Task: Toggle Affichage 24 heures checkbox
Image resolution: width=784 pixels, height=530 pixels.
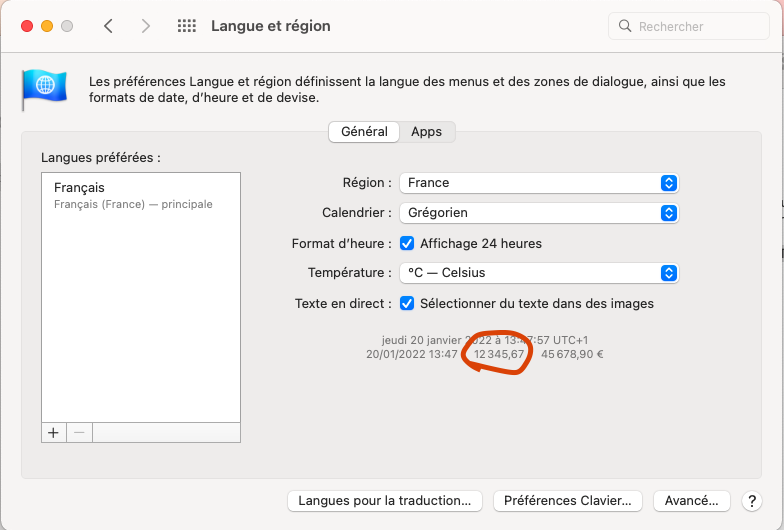Action: click(408, 243)
